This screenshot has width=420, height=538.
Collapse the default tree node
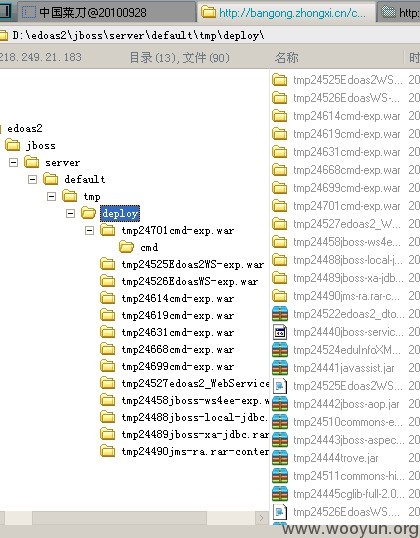(x=32, y=179)
